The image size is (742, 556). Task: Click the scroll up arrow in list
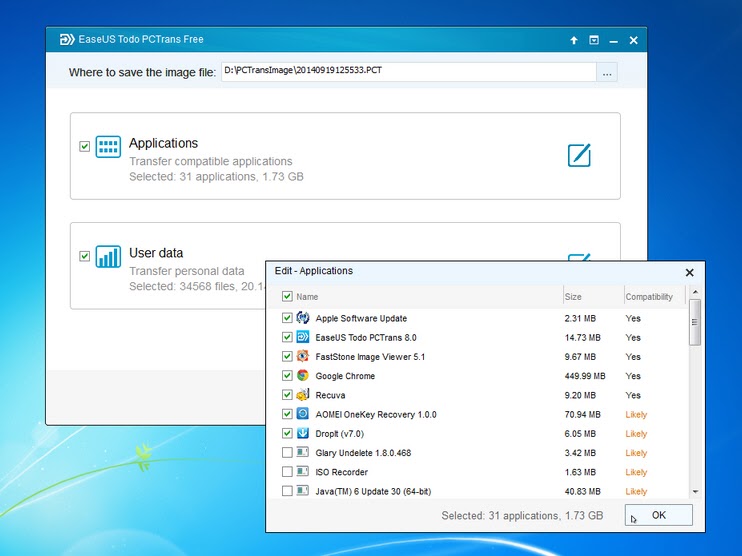(x=695, y=291)
